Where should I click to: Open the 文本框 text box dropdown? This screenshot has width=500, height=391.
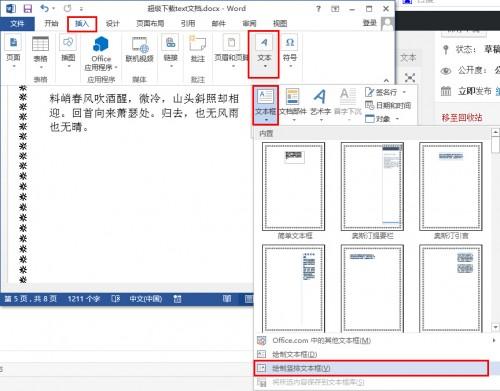pos(266,105)
